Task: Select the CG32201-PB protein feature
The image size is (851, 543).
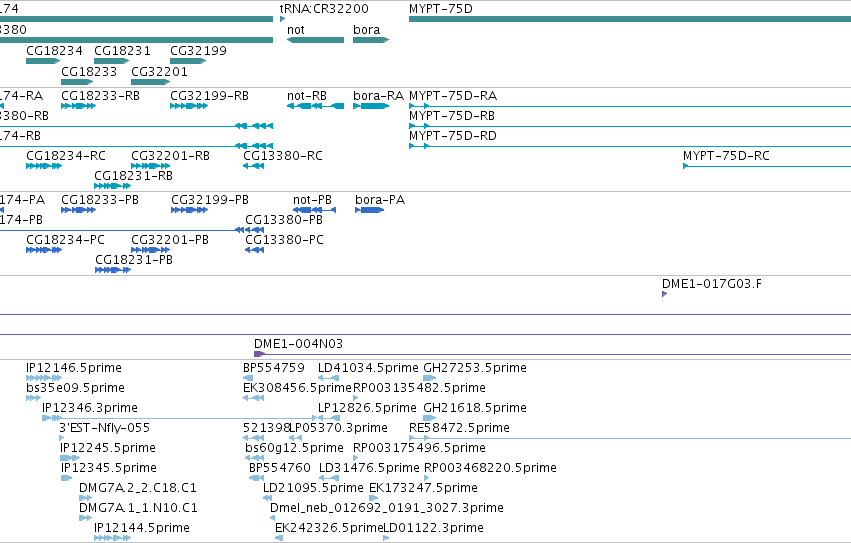Action: (x=151, y=250)
